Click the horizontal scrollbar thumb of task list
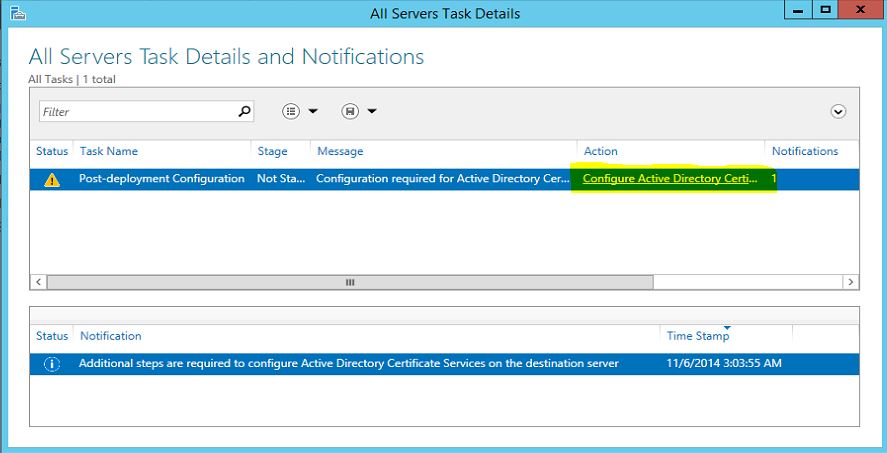 pos(350,282)
